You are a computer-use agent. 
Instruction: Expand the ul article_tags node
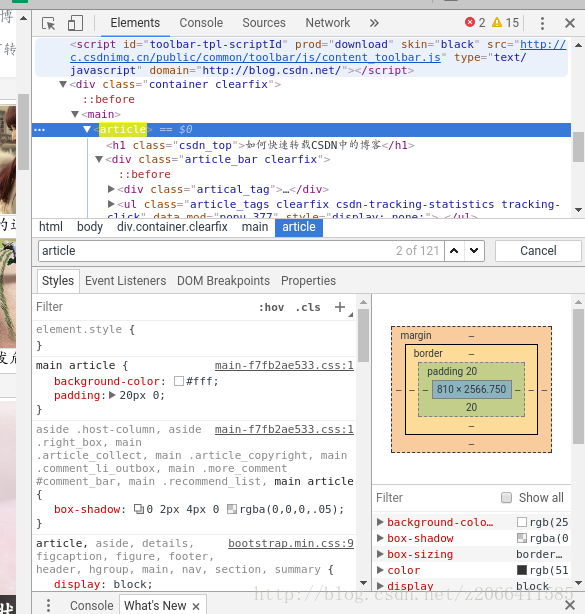click(111, 204)
